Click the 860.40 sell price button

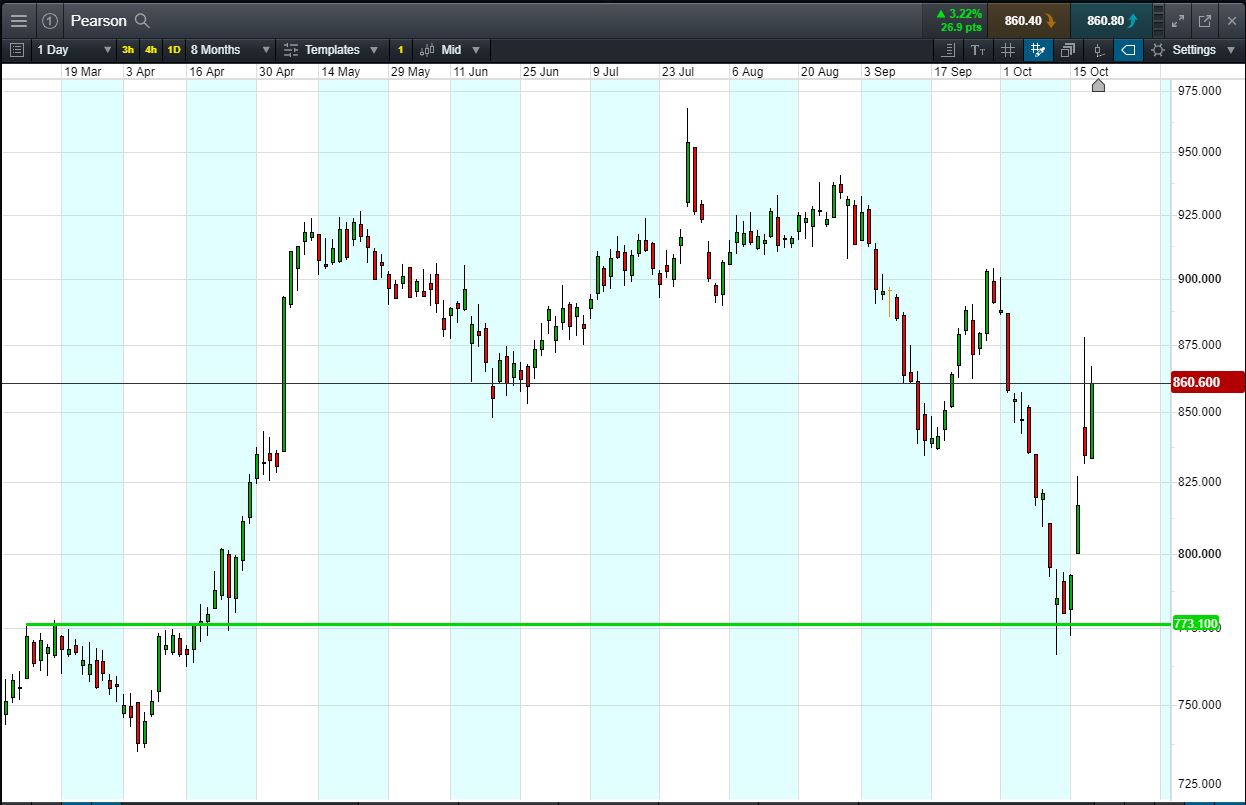(x=1029, y=20)
